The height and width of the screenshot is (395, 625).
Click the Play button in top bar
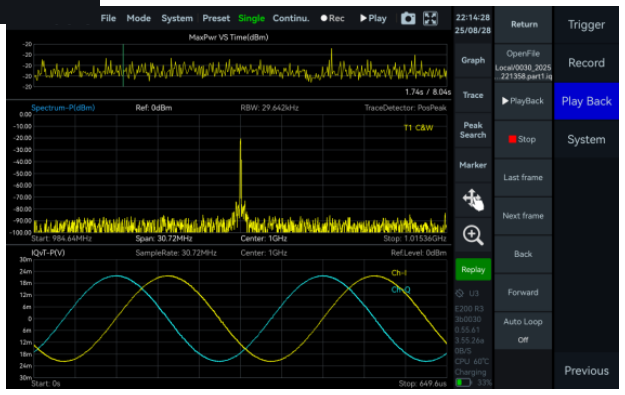373,18
